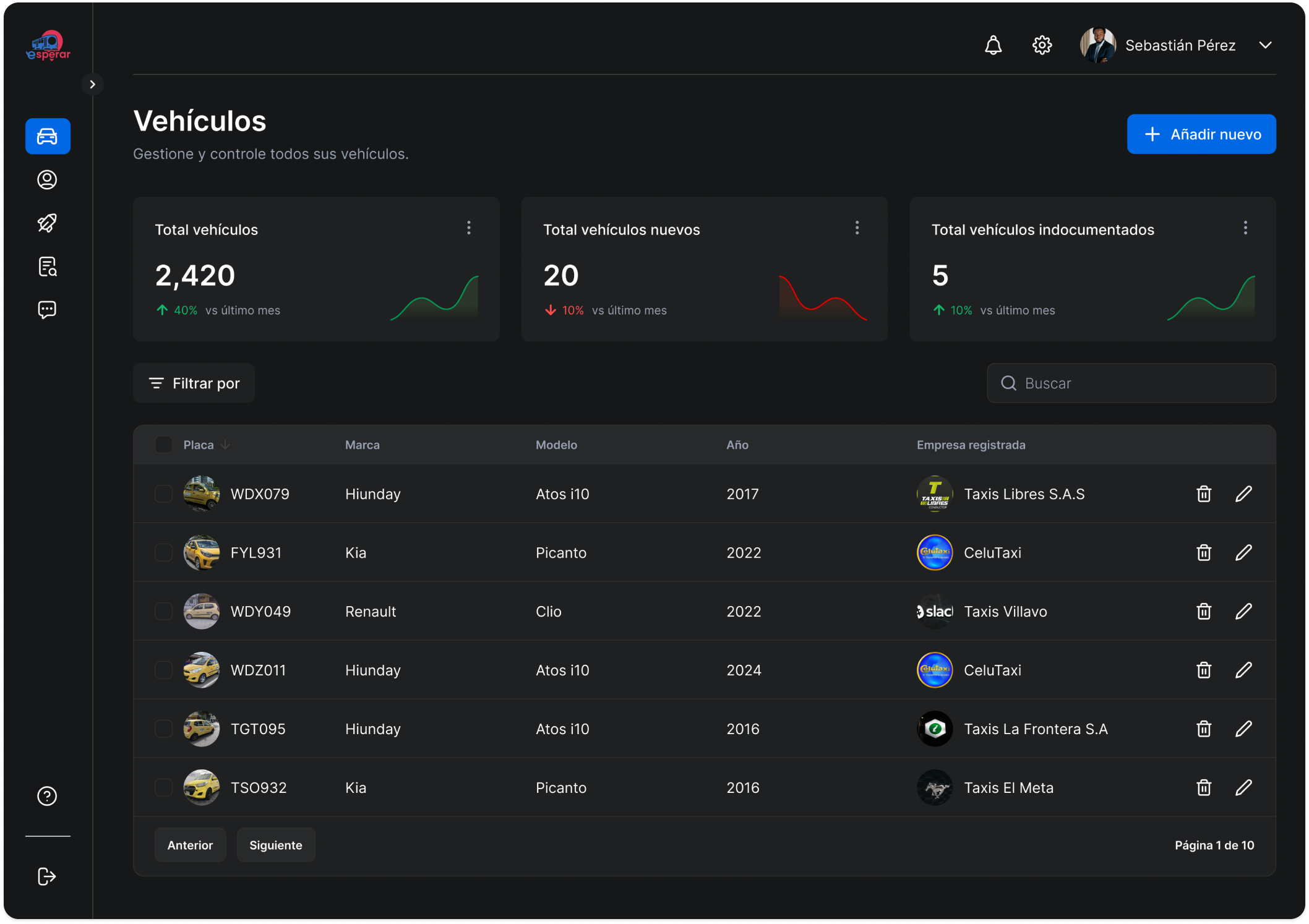Image resolution: width=1309 pixels, height=924 pixels.
Task: Open the help question mark icon
Action: 48,796
